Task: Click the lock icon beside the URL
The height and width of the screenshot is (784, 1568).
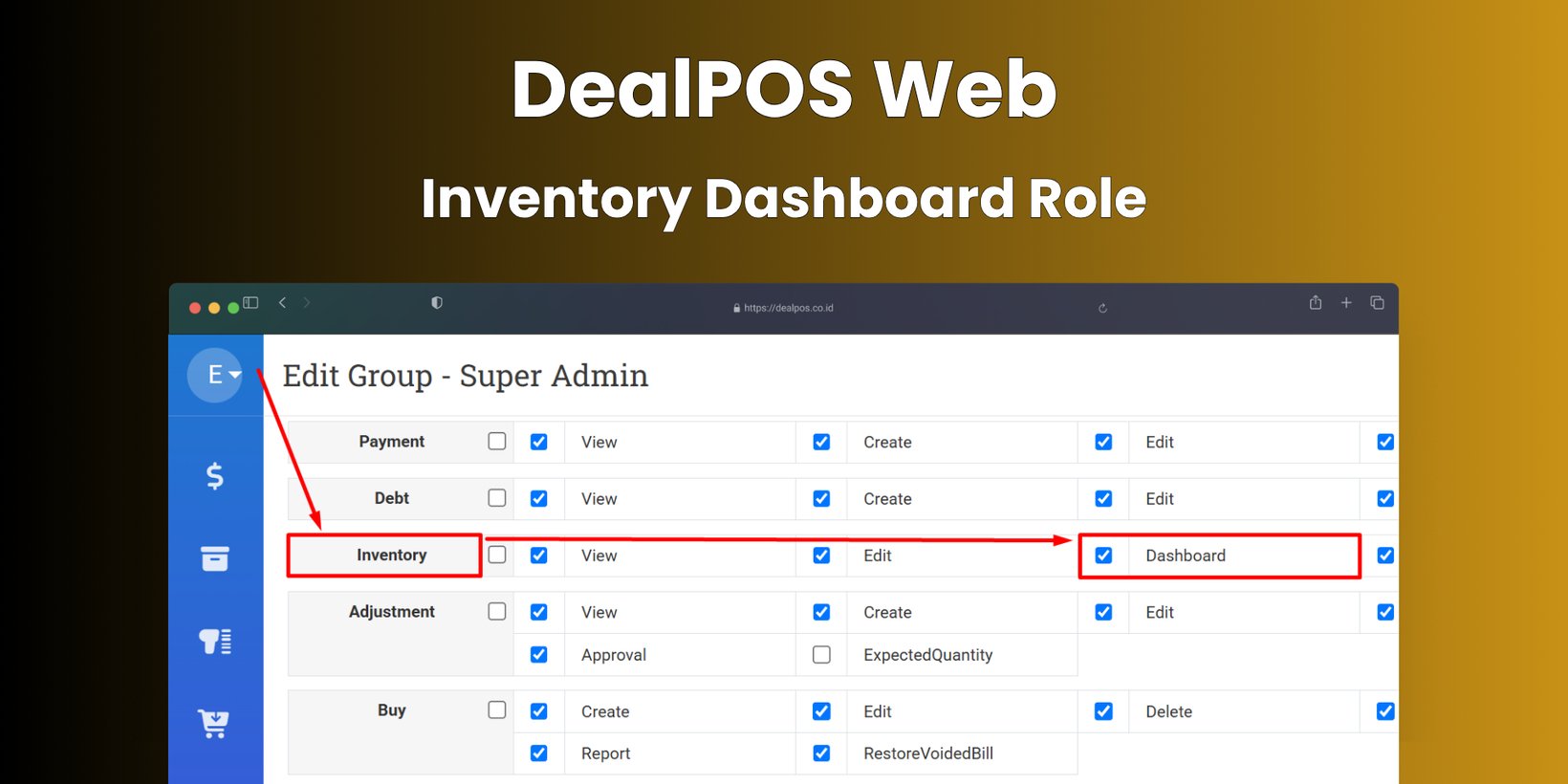Action: click(736, 308)
